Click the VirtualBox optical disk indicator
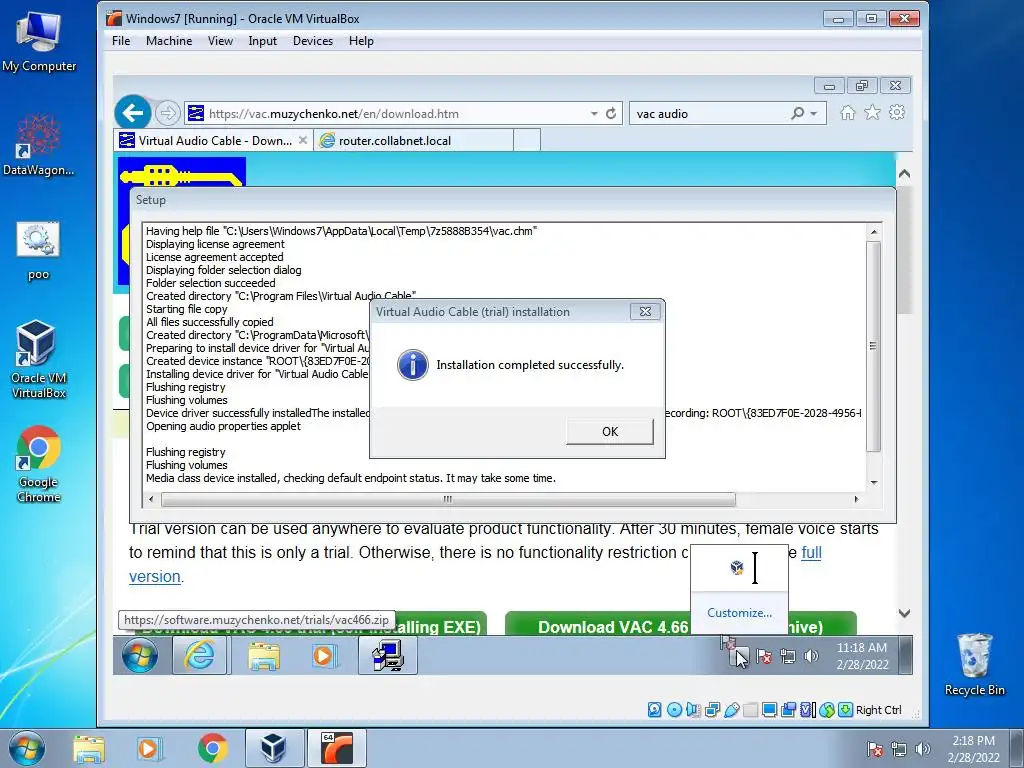This screenshot has width=1024, height=768. click(674, 710)
